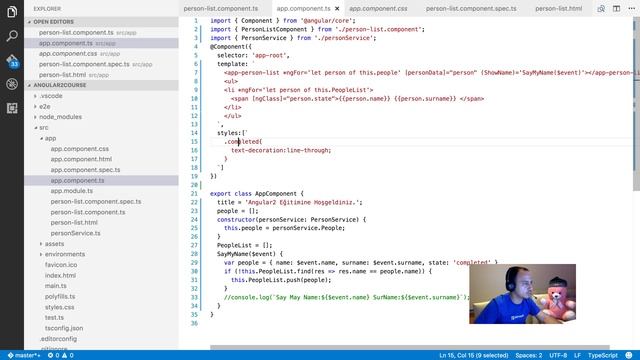Change indentation via Spaces: 2

529,355
